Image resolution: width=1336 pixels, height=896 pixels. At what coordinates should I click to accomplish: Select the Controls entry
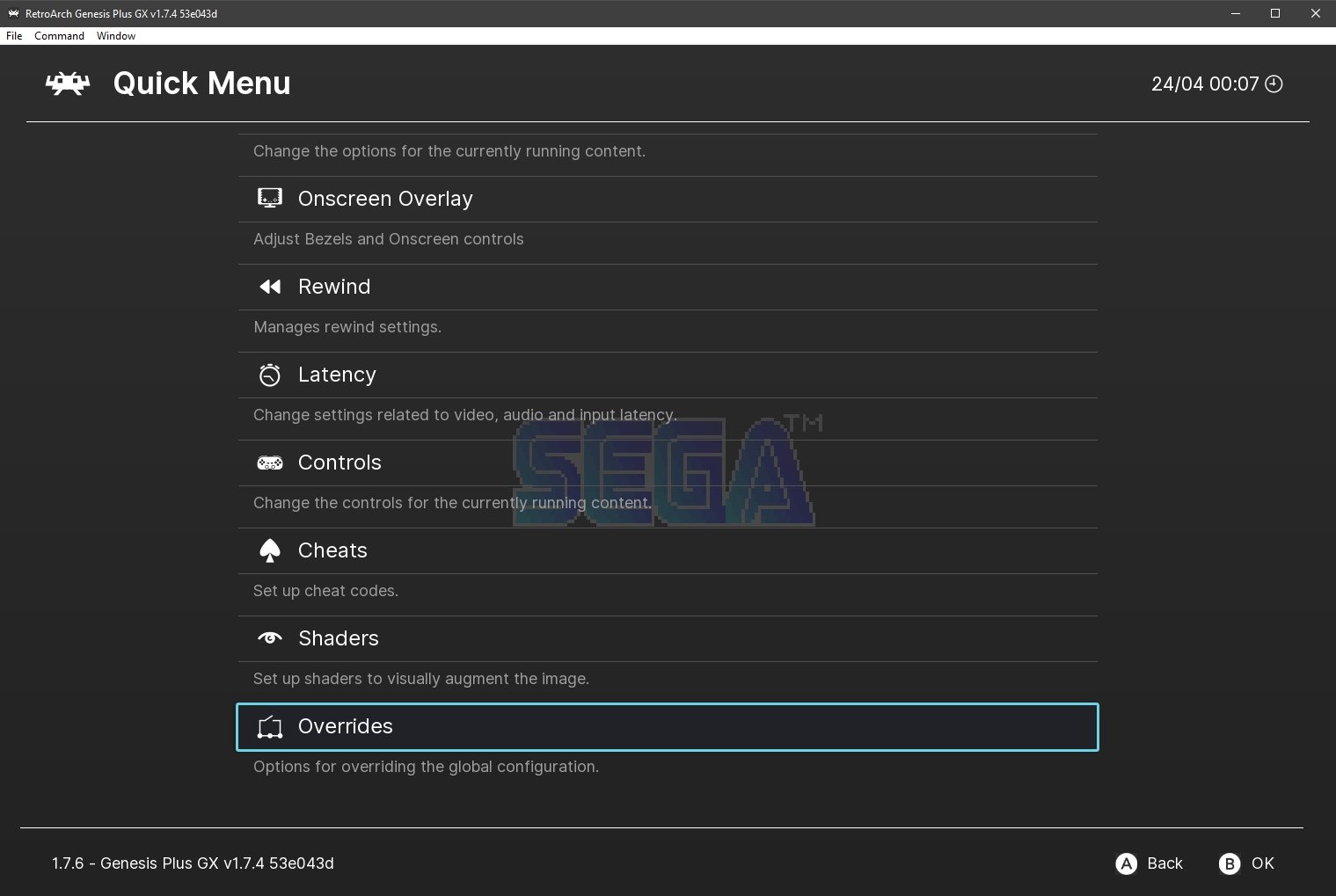coord(668,463)
